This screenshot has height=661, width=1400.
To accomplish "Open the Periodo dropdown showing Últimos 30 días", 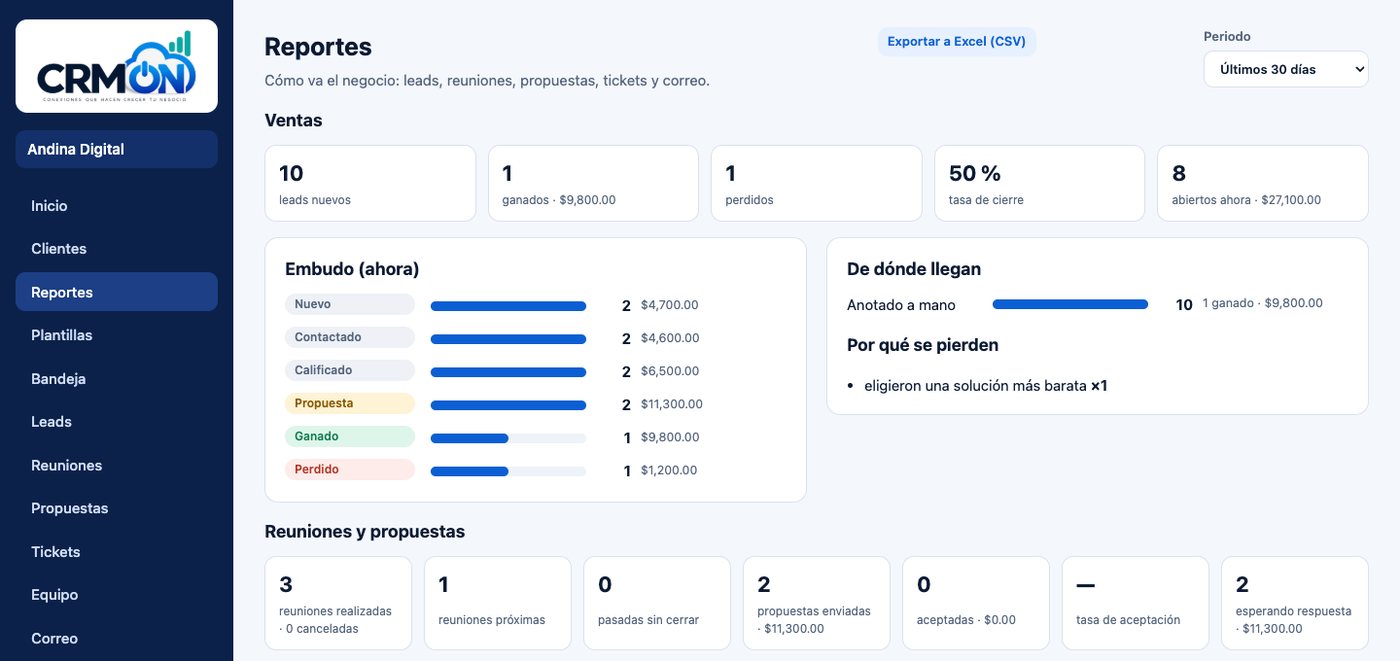I will click(1286, 69).
